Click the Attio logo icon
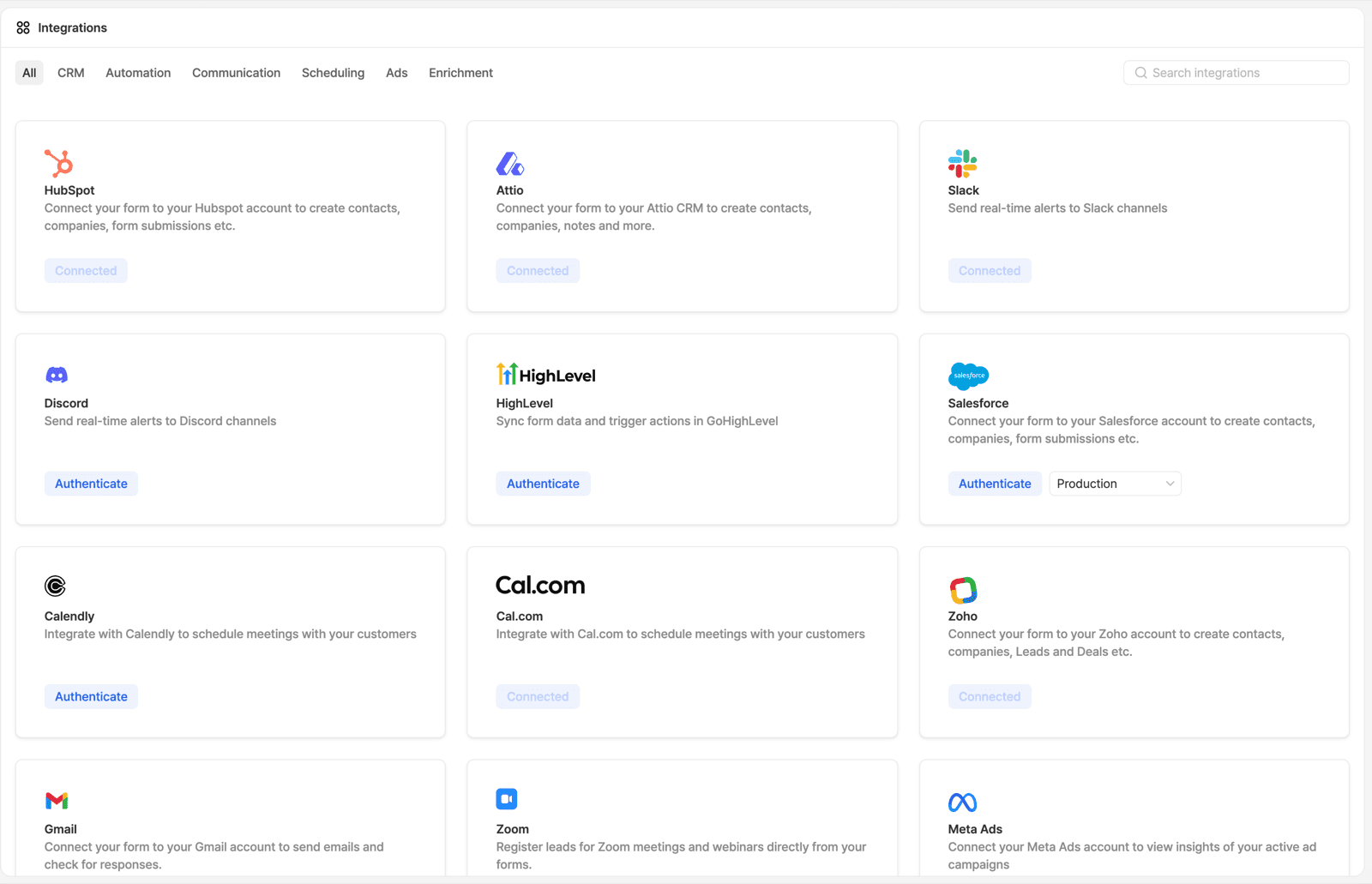 [x=510, y=163]
